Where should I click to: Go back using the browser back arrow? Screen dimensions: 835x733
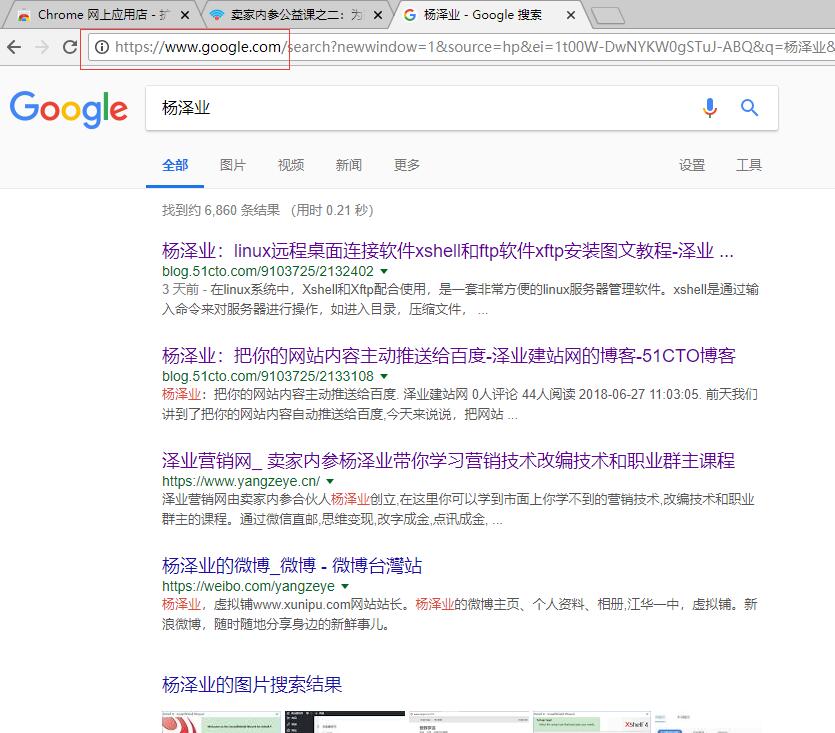tap(14, 47)
